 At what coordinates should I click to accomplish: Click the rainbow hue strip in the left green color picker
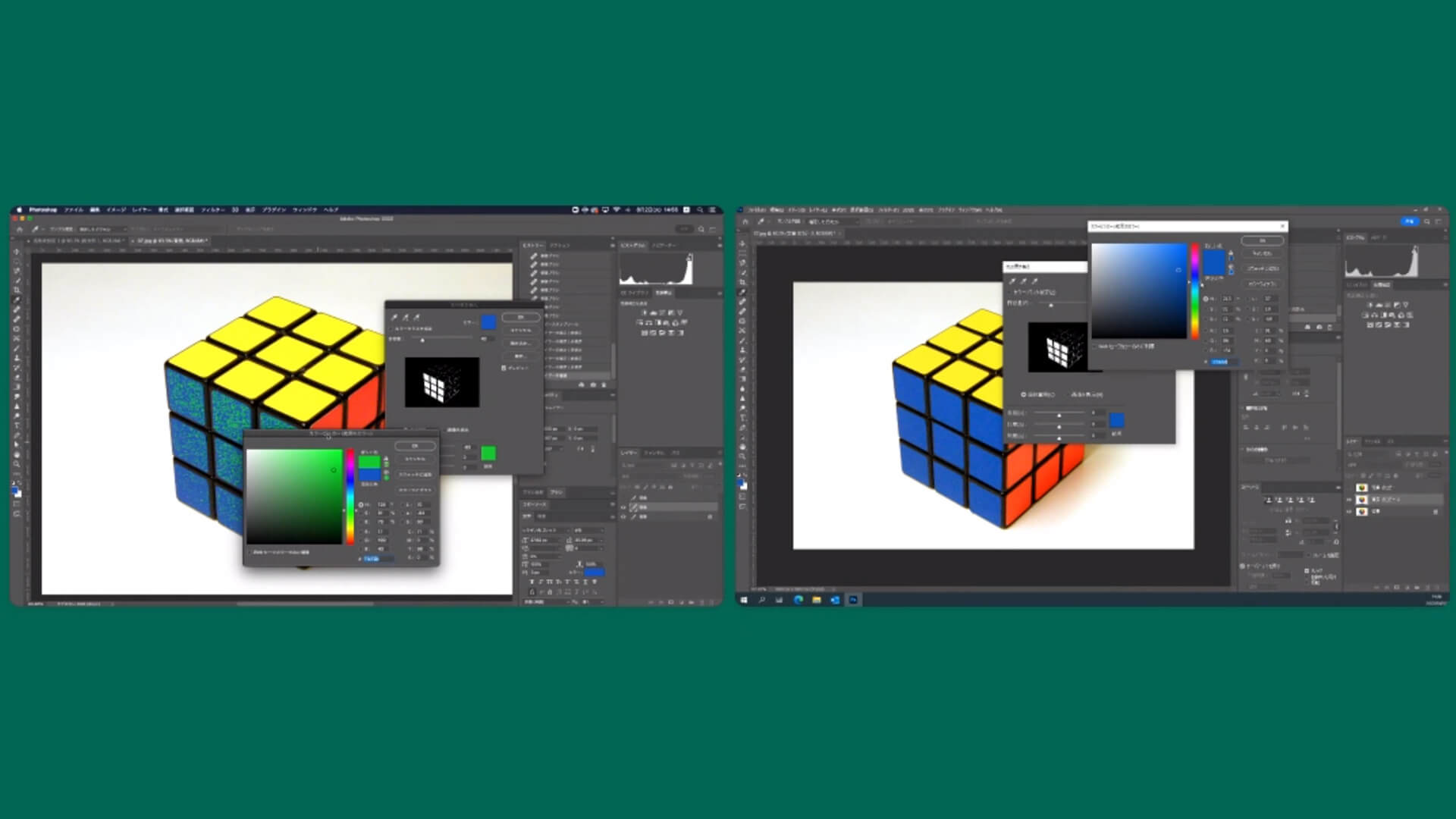point(350,497)
